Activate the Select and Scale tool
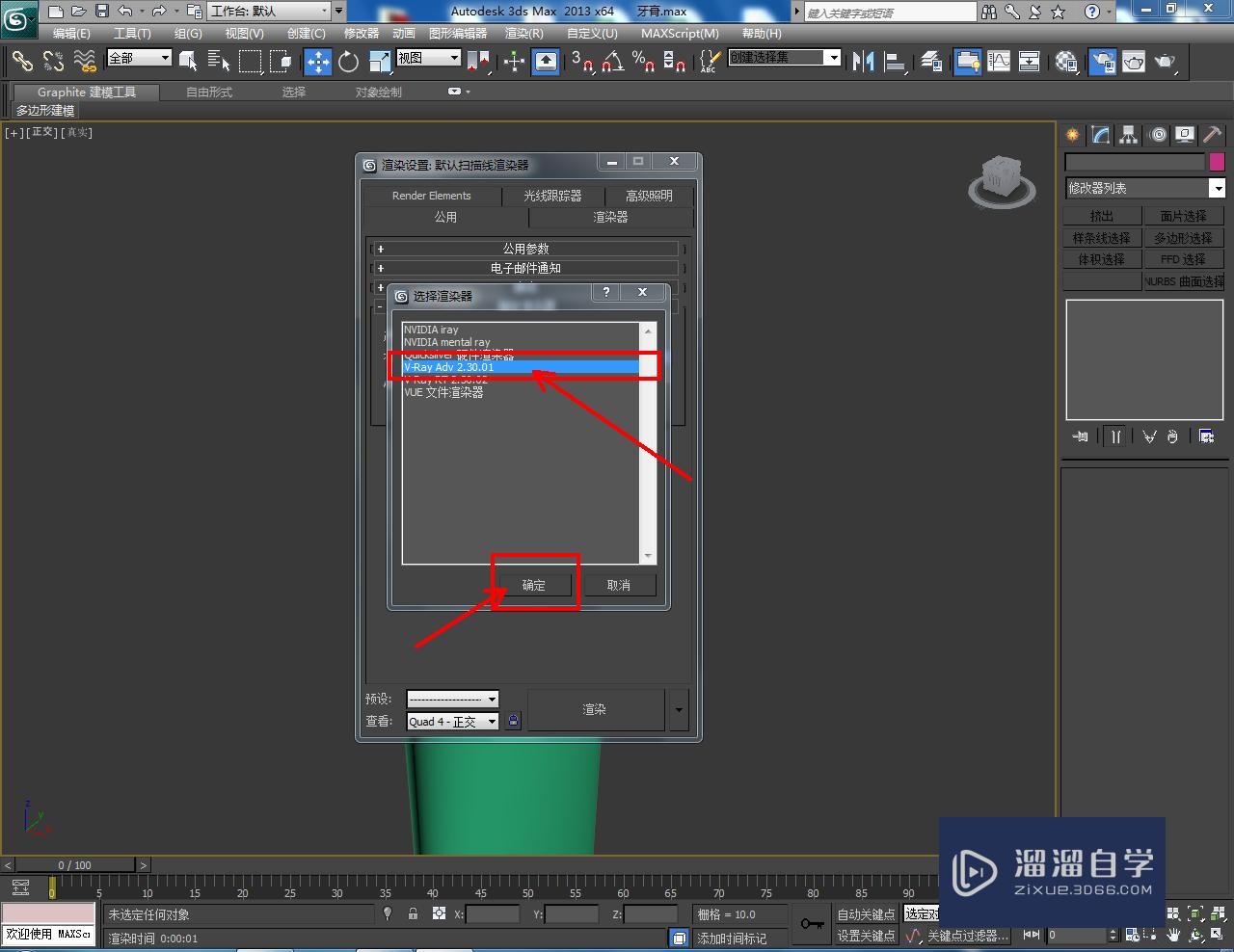1234x952 pixels. tap(380, 62)
